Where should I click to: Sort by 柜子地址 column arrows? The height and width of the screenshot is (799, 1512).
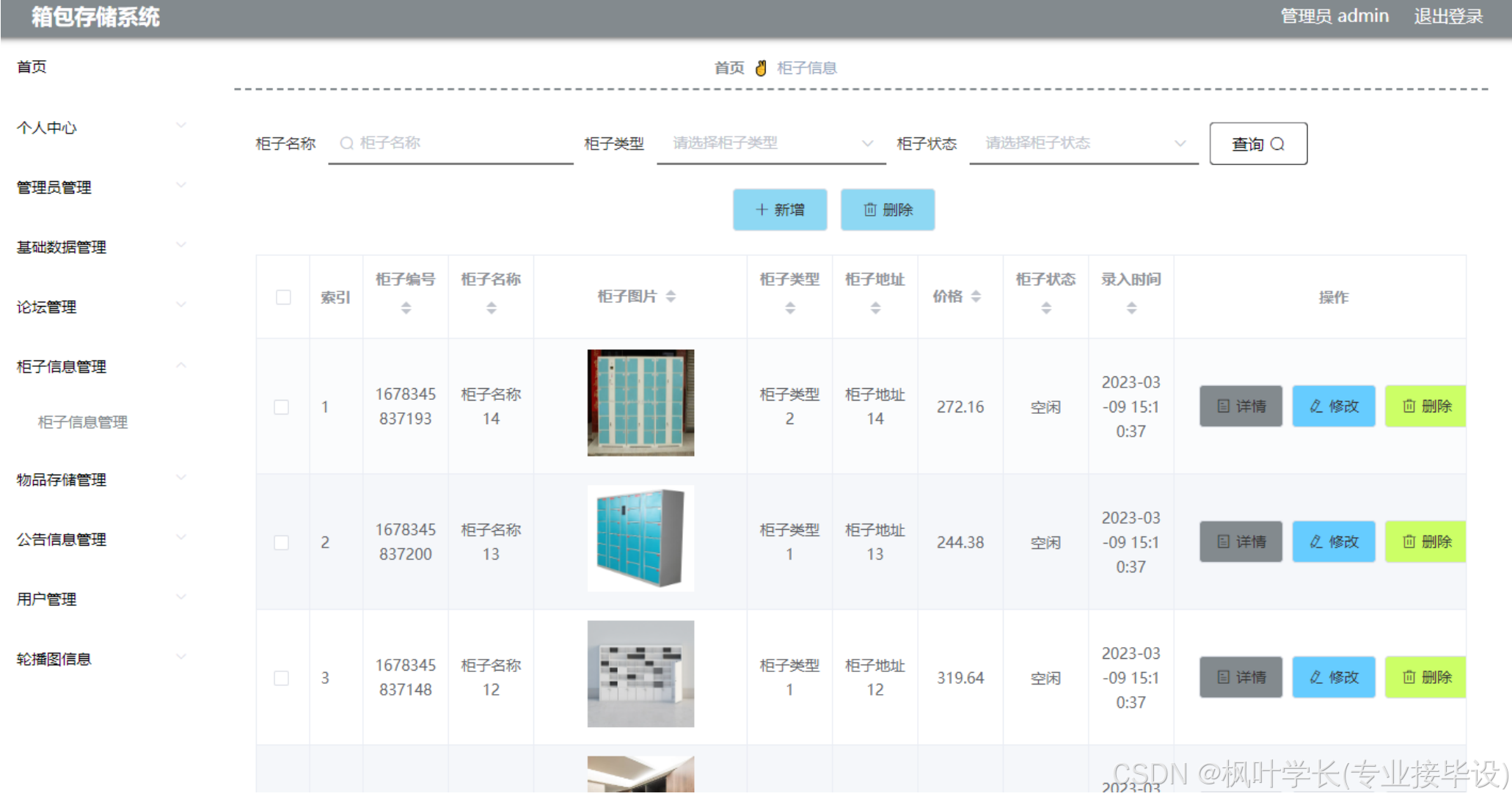click(x=875, y=308)
